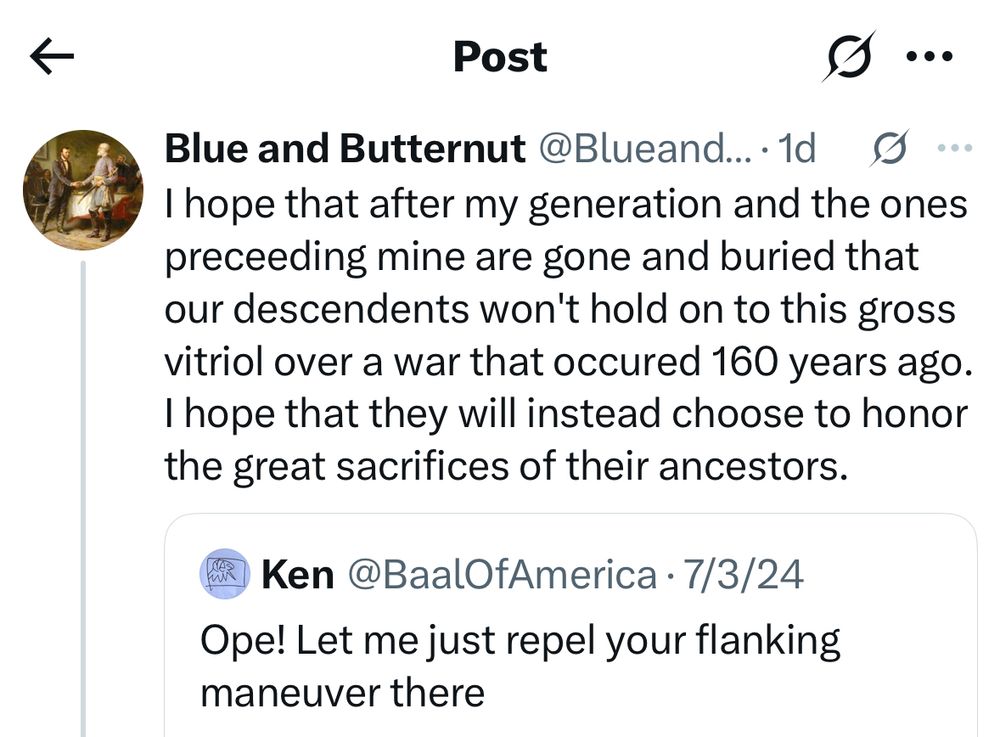Open the three-dot menu on the post

click(953, 147)
